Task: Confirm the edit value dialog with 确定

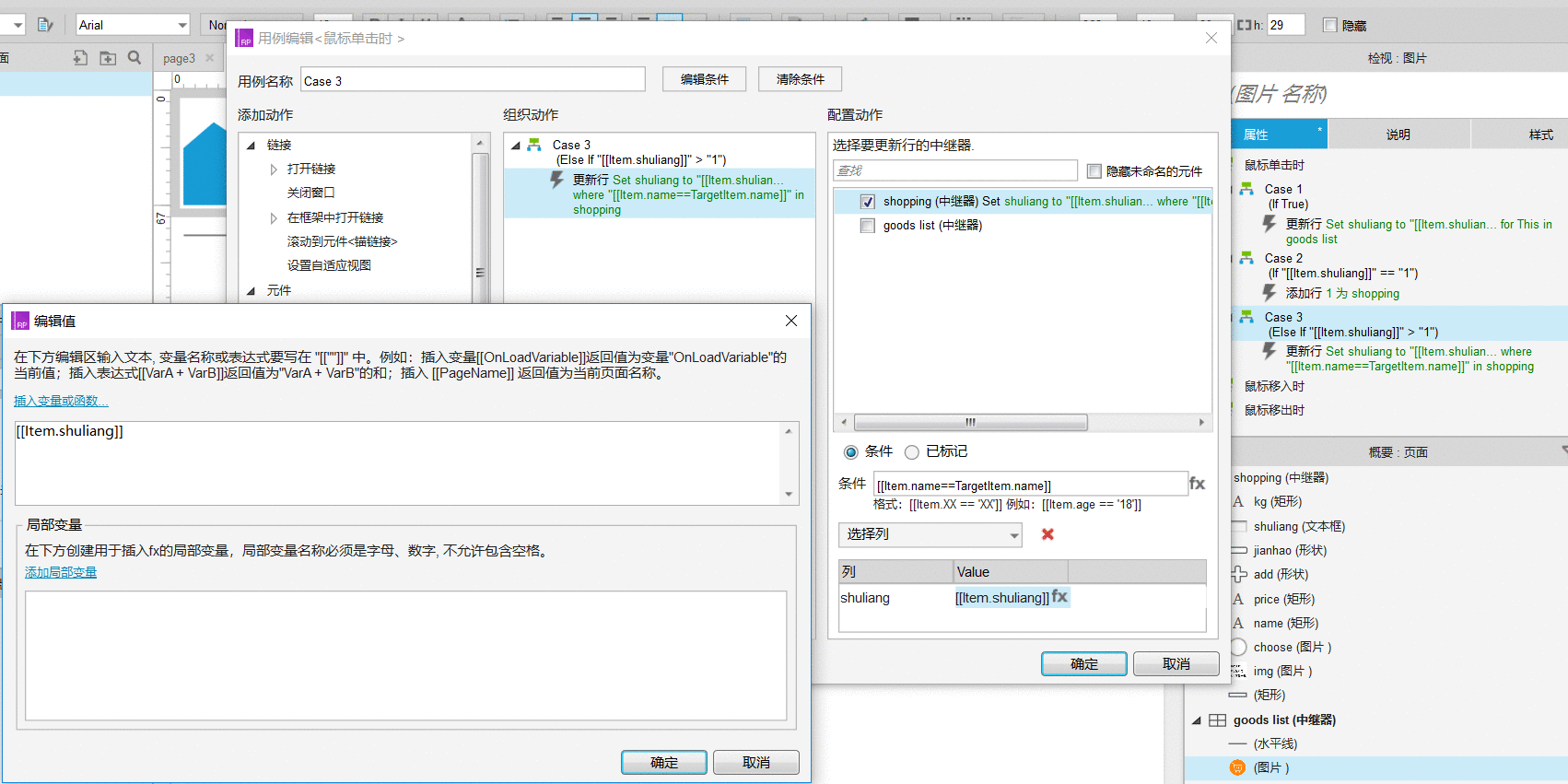Action: coord(664,763)
